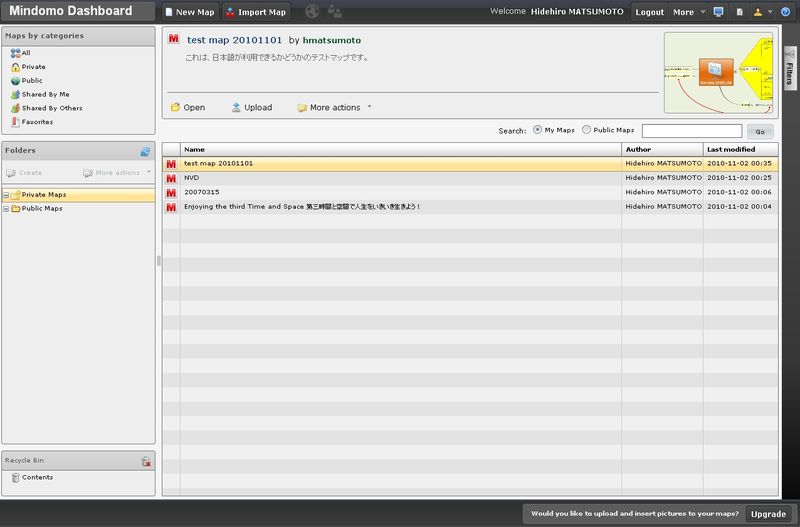Screen dimensions: 800x527
Task: Click the search text field
Action: point(692,131)
